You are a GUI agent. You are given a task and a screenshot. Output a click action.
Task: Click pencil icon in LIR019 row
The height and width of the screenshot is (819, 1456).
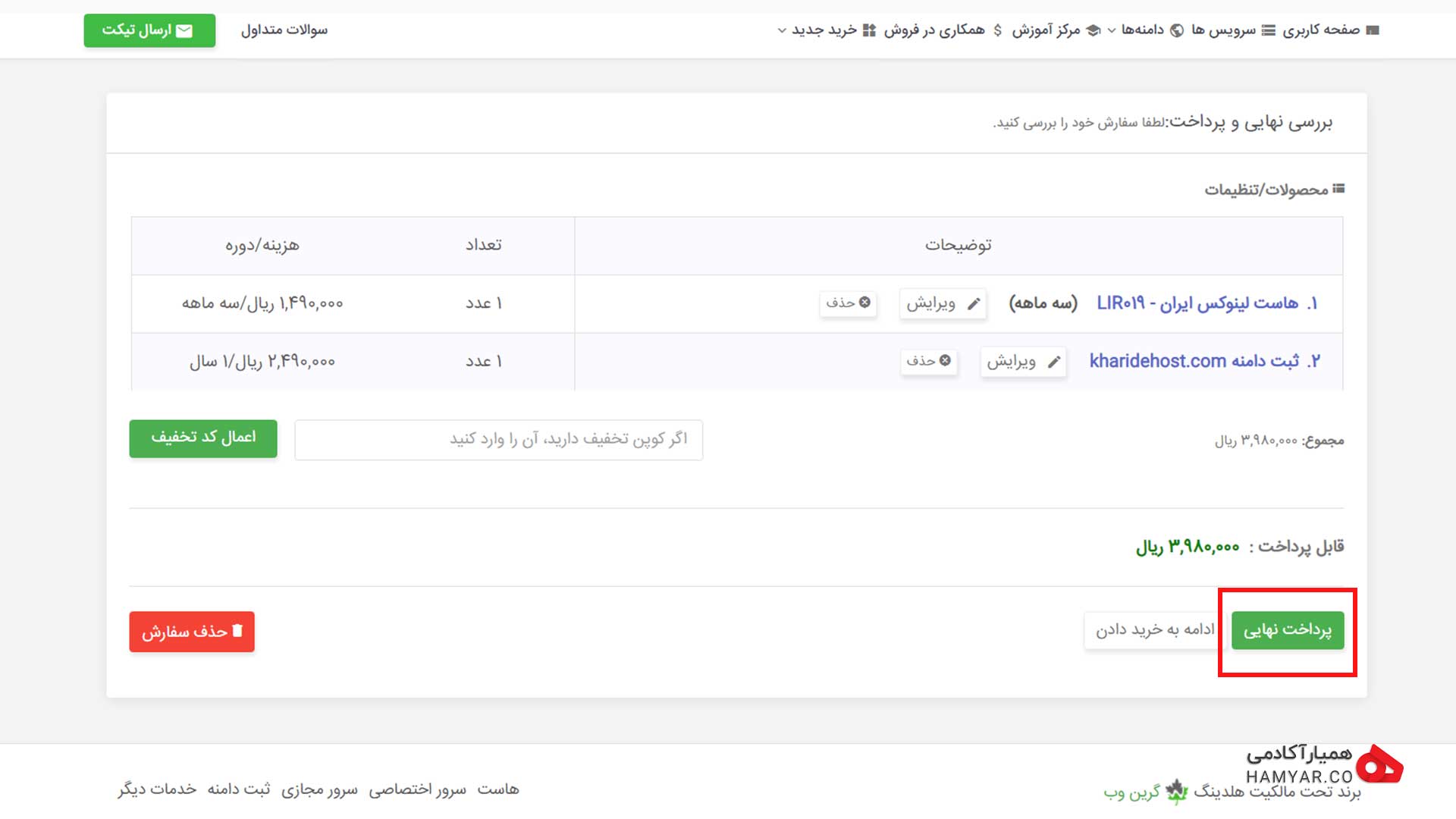click(x=974, y=304)
